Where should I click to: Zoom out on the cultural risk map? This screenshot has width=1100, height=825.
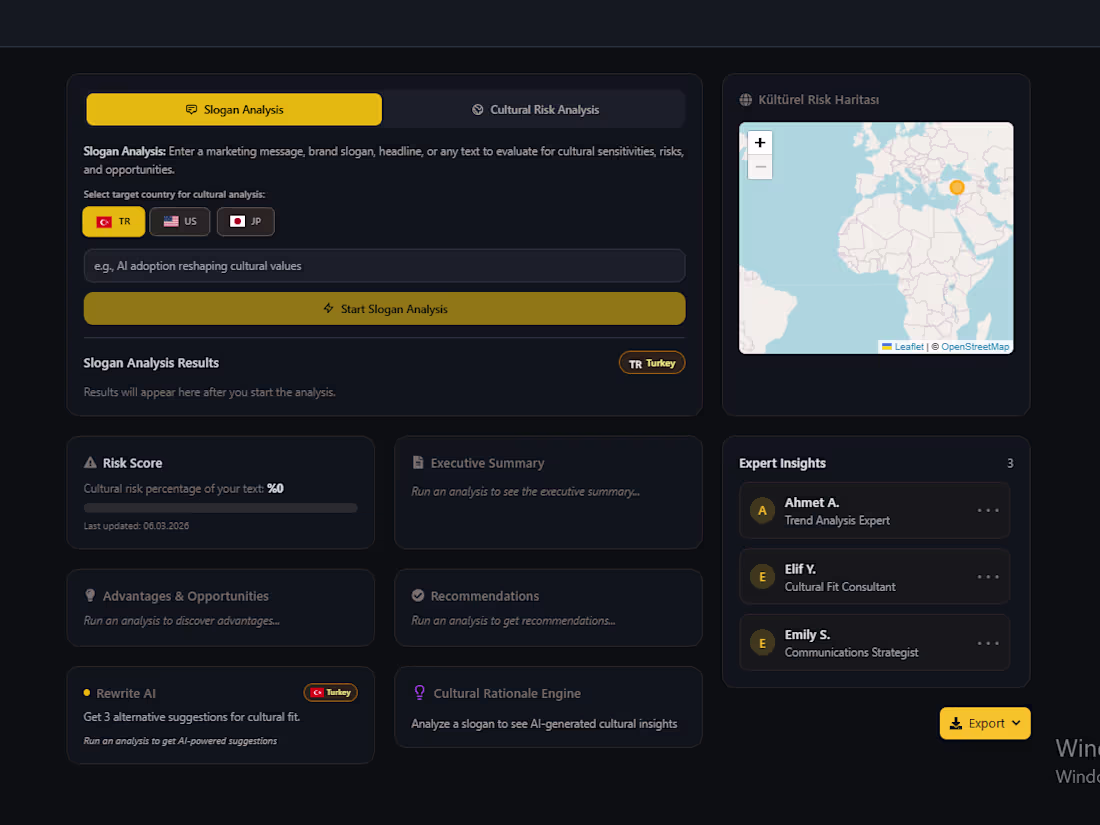coord(760,167)
